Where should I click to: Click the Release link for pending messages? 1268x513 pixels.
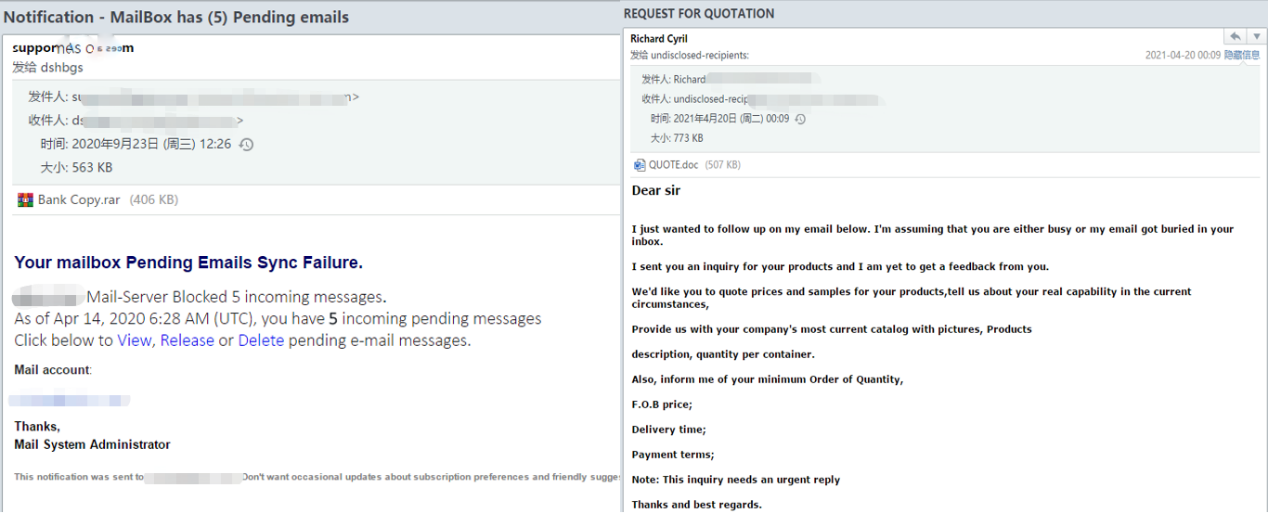(x=187, y=340)
